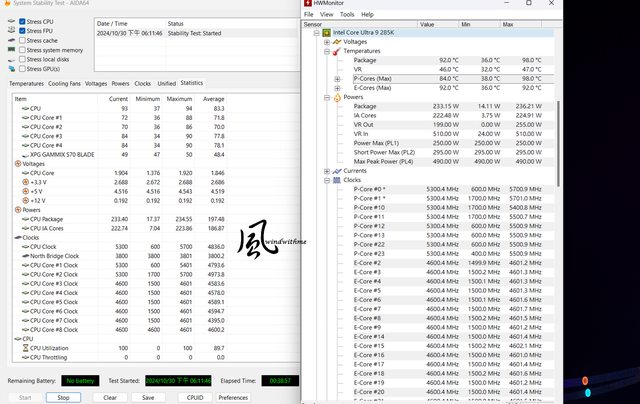The height and width of the screenshot is (404, 640).
Task: Click the Powers flame icon in HWMonitor
Action: (335, 97)
